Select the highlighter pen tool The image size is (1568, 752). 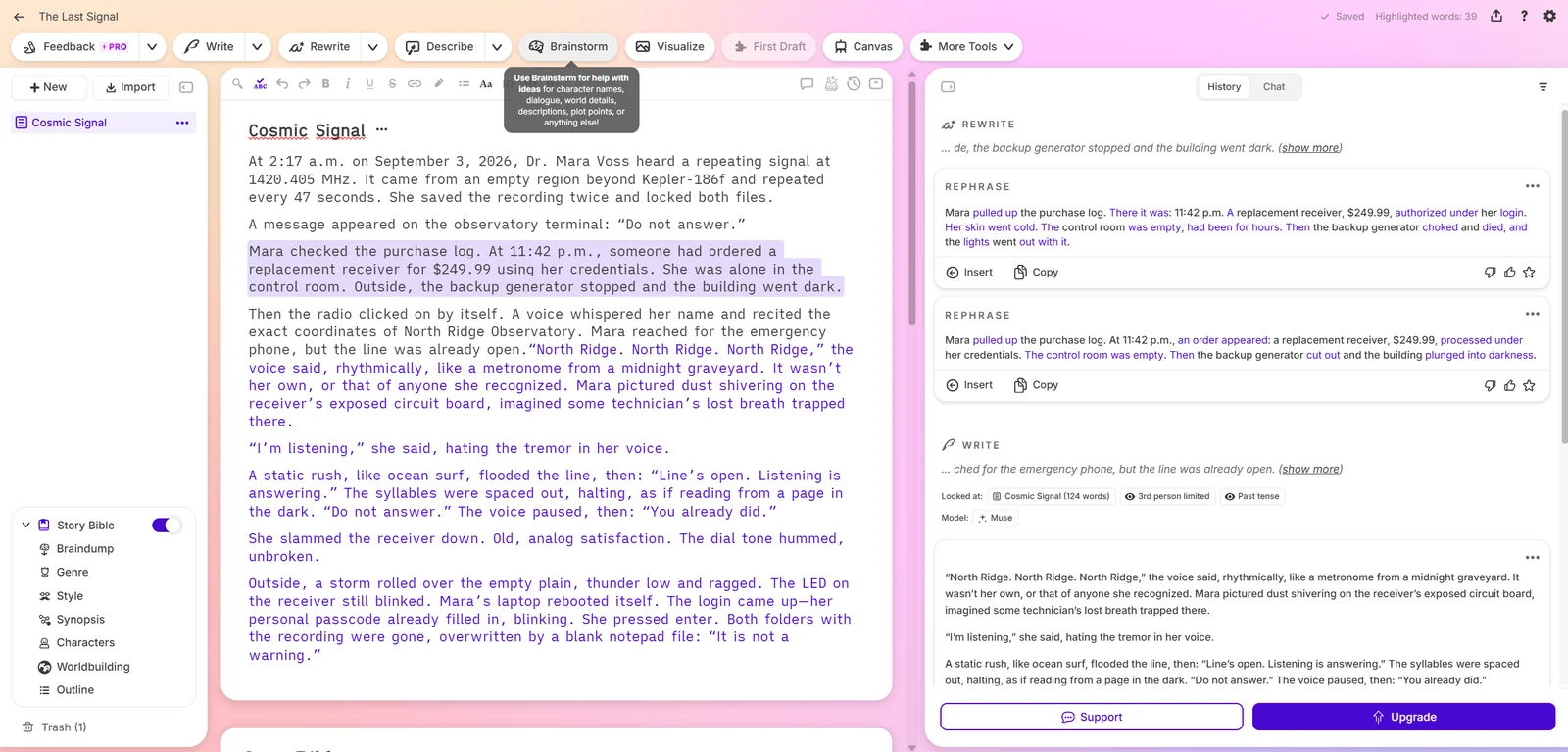coord(439,84)
